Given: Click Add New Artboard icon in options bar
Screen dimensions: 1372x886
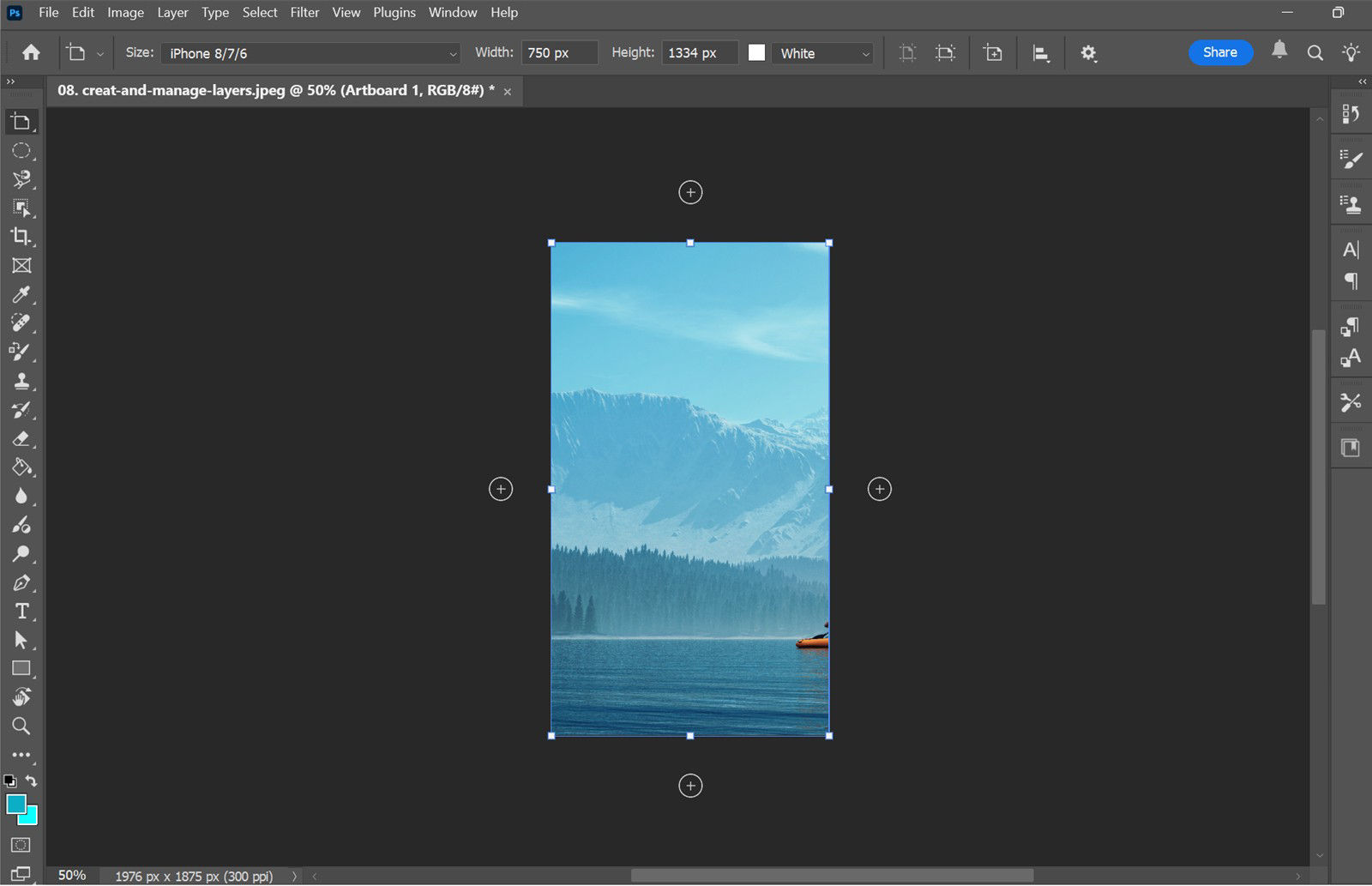Looking at the screenshot, I should [x=992, y=52].
